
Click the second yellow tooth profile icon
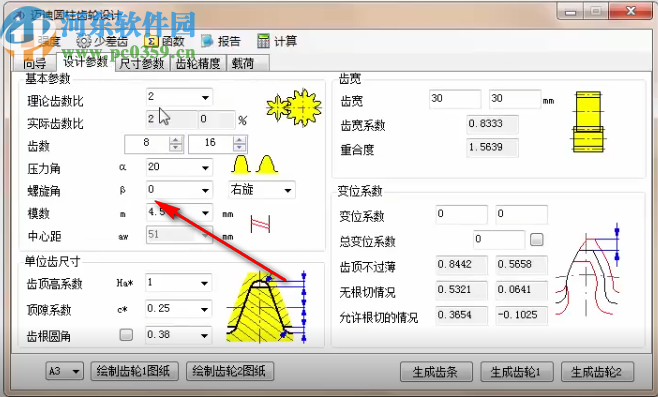267,165
